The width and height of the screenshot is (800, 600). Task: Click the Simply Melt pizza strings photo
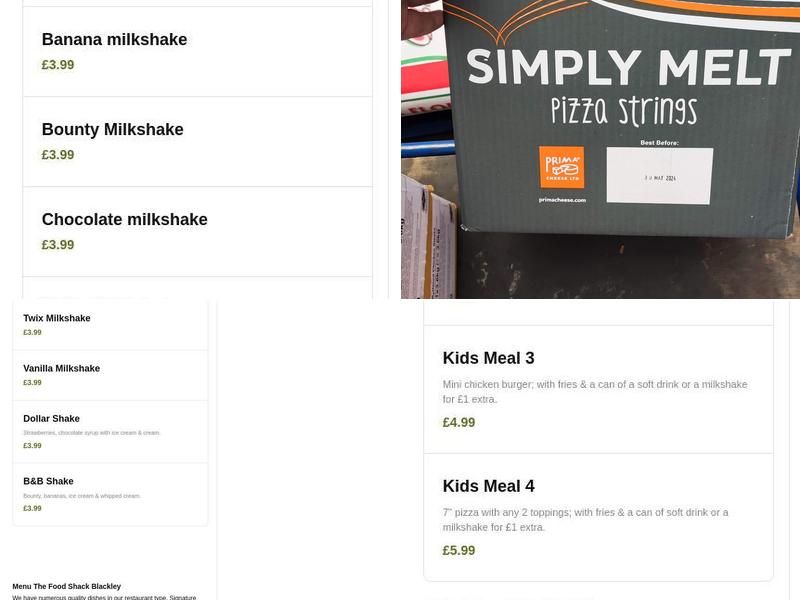[x=600, y=150]
